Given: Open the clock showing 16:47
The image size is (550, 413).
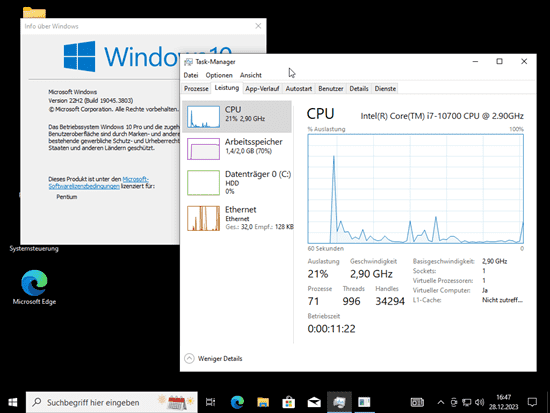Looking at the screenshot, I should (504, 402).
